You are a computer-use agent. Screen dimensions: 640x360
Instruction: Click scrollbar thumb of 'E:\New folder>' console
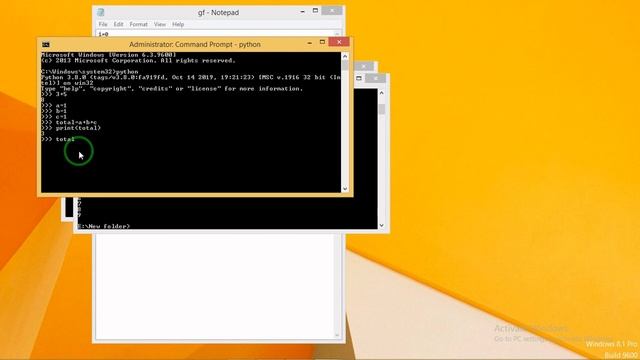pyautogui.click(x=382, y=109)
